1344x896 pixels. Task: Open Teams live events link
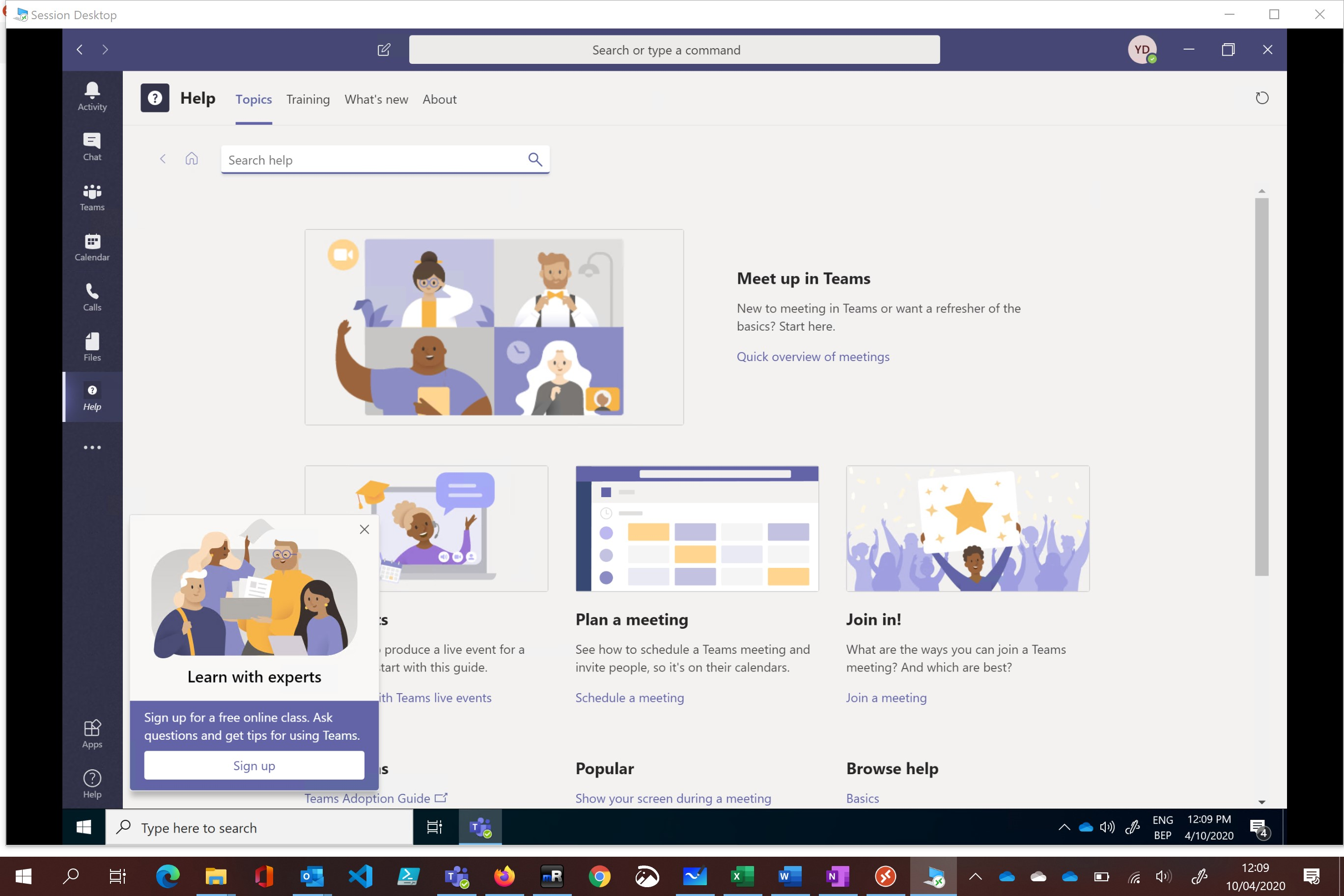coord(435,698)
